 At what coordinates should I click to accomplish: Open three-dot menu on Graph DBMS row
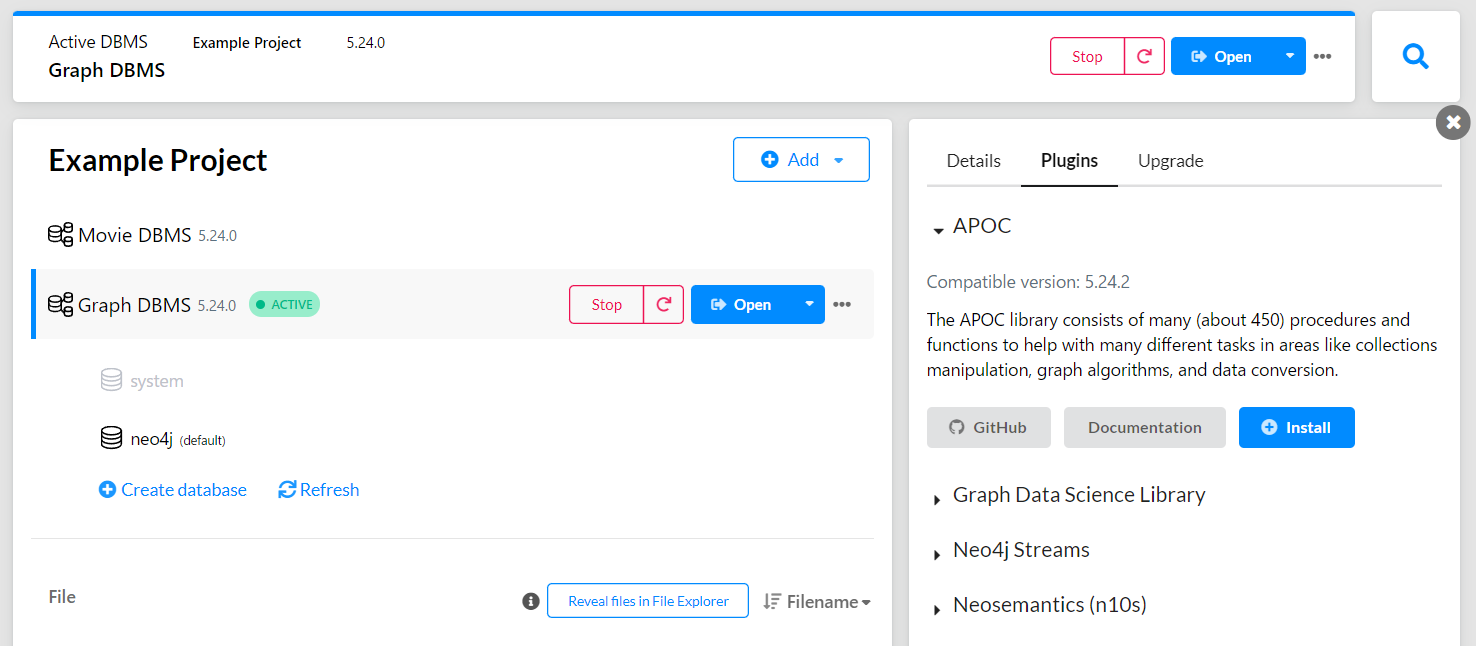pyautogui.click(x=842, y=305)
